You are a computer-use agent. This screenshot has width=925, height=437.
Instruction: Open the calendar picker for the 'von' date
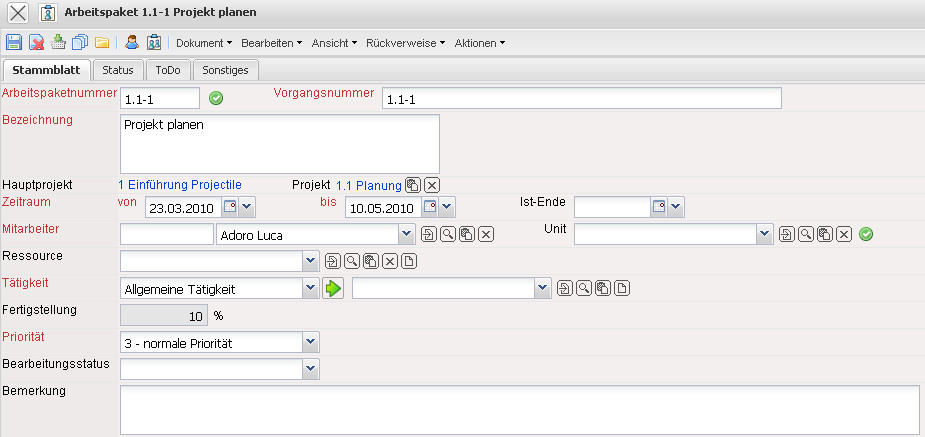(x=230, y=208)
